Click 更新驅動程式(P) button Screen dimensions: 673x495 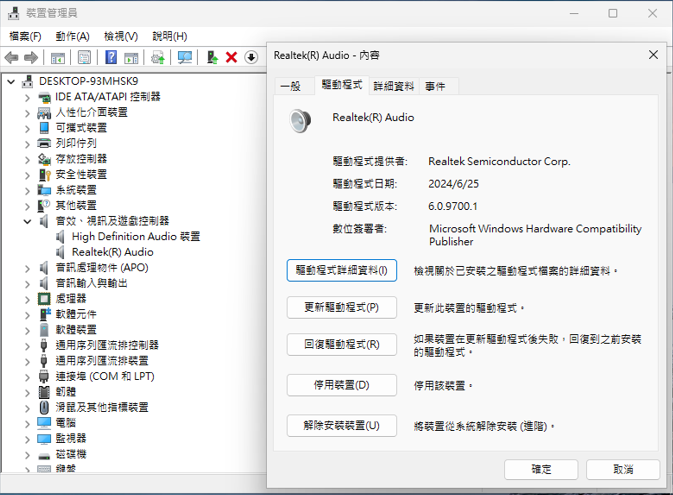(342, 307)
